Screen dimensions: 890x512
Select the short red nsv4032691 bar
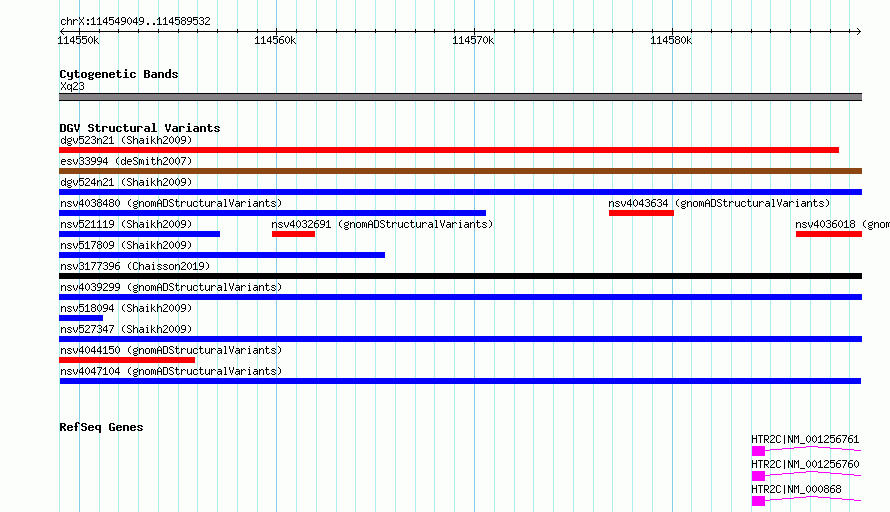[293, 234]
